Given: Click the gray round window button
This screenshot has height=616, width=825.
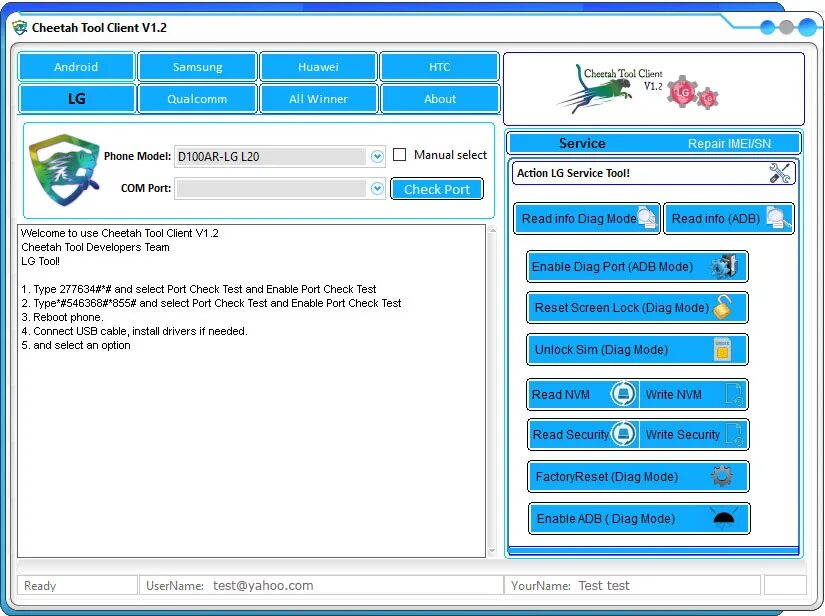Looking at the screenshot, I should coord(786,27).
